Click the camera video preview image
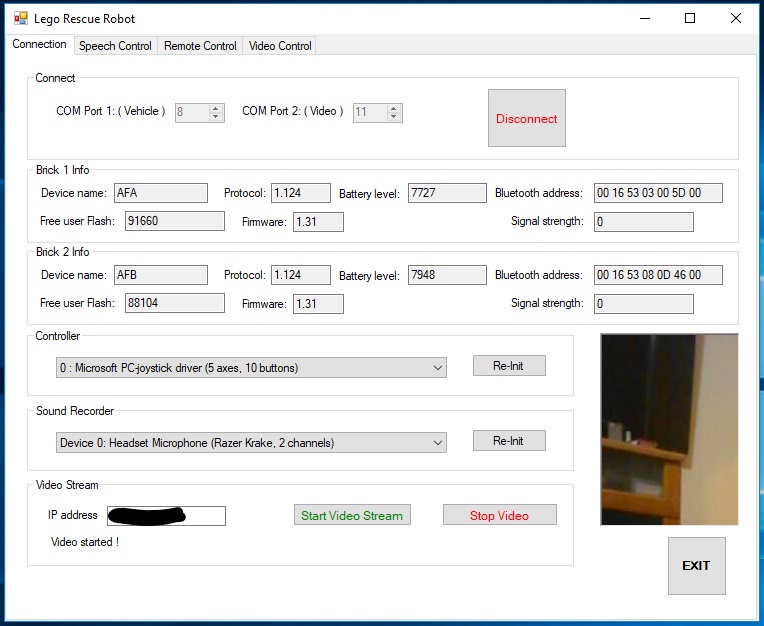The width and height of the screenshot is (764, 626). click(669, 429)
